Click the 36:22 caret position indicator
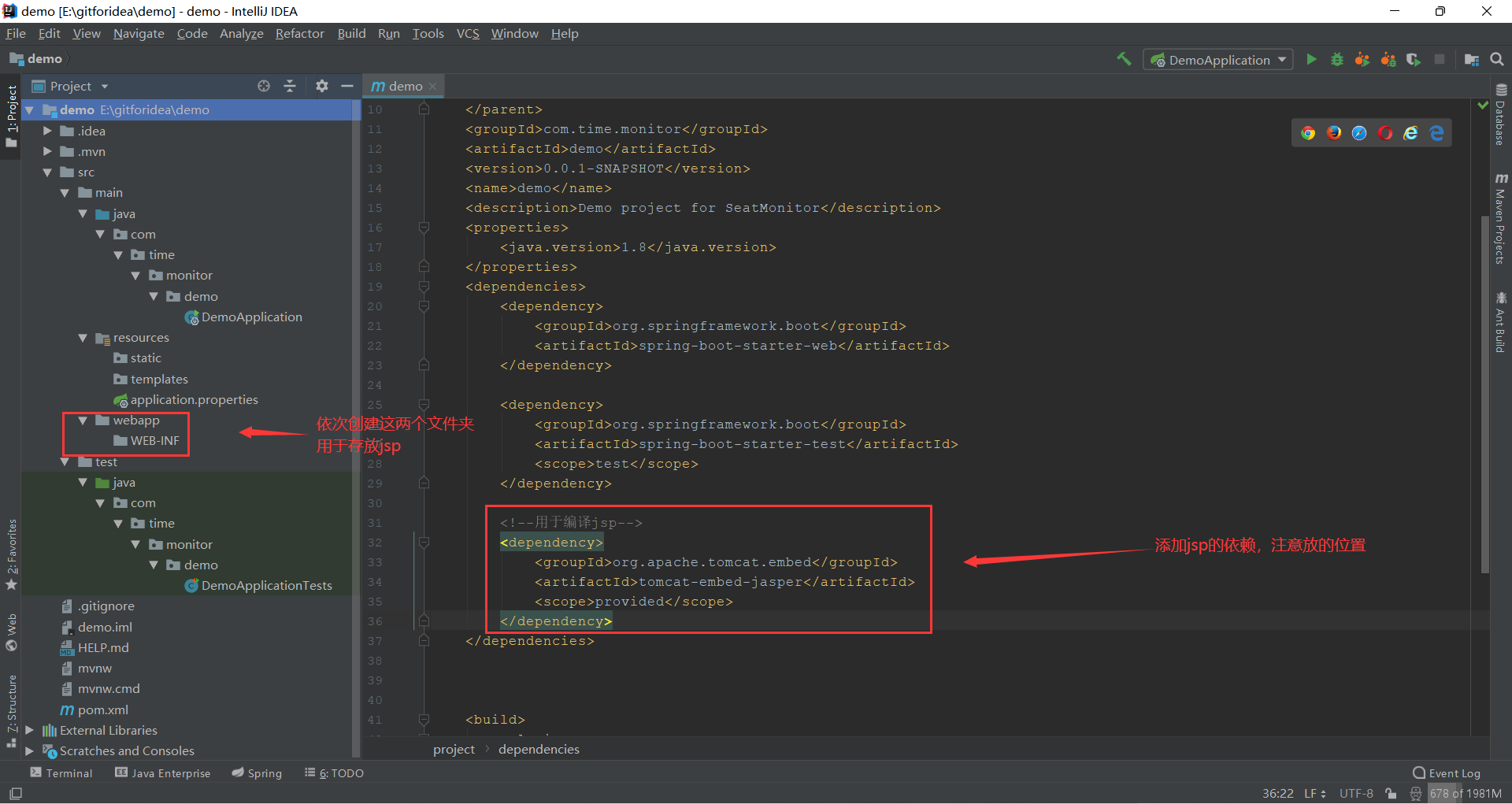Screen dimensions: 1512x804 coord(1278,794)
